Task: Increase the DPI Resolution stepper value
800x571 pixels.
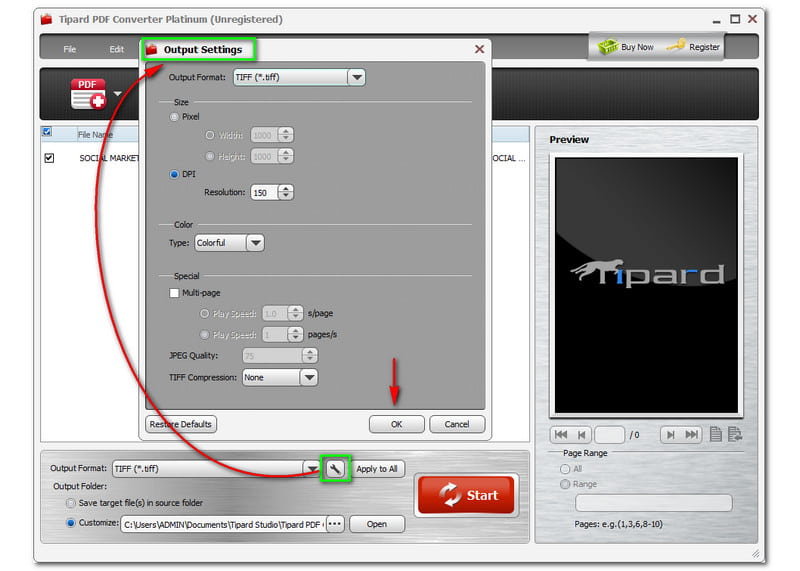Action: (287, 187)
